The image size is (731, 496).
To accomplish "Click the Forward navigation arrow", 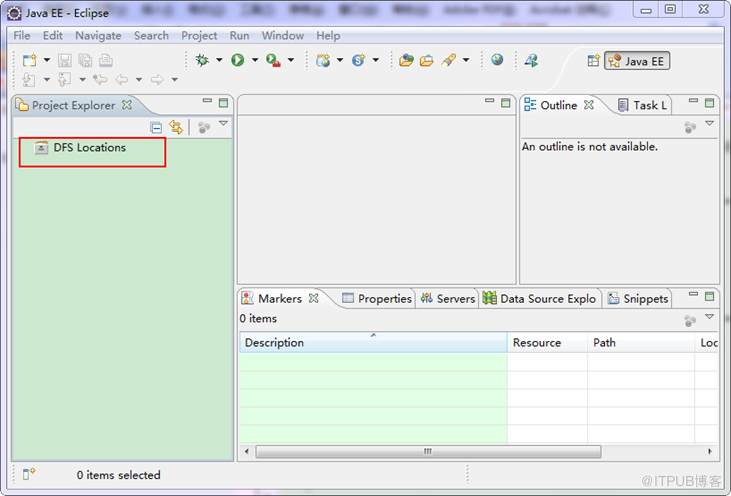I will coord(157,80).
